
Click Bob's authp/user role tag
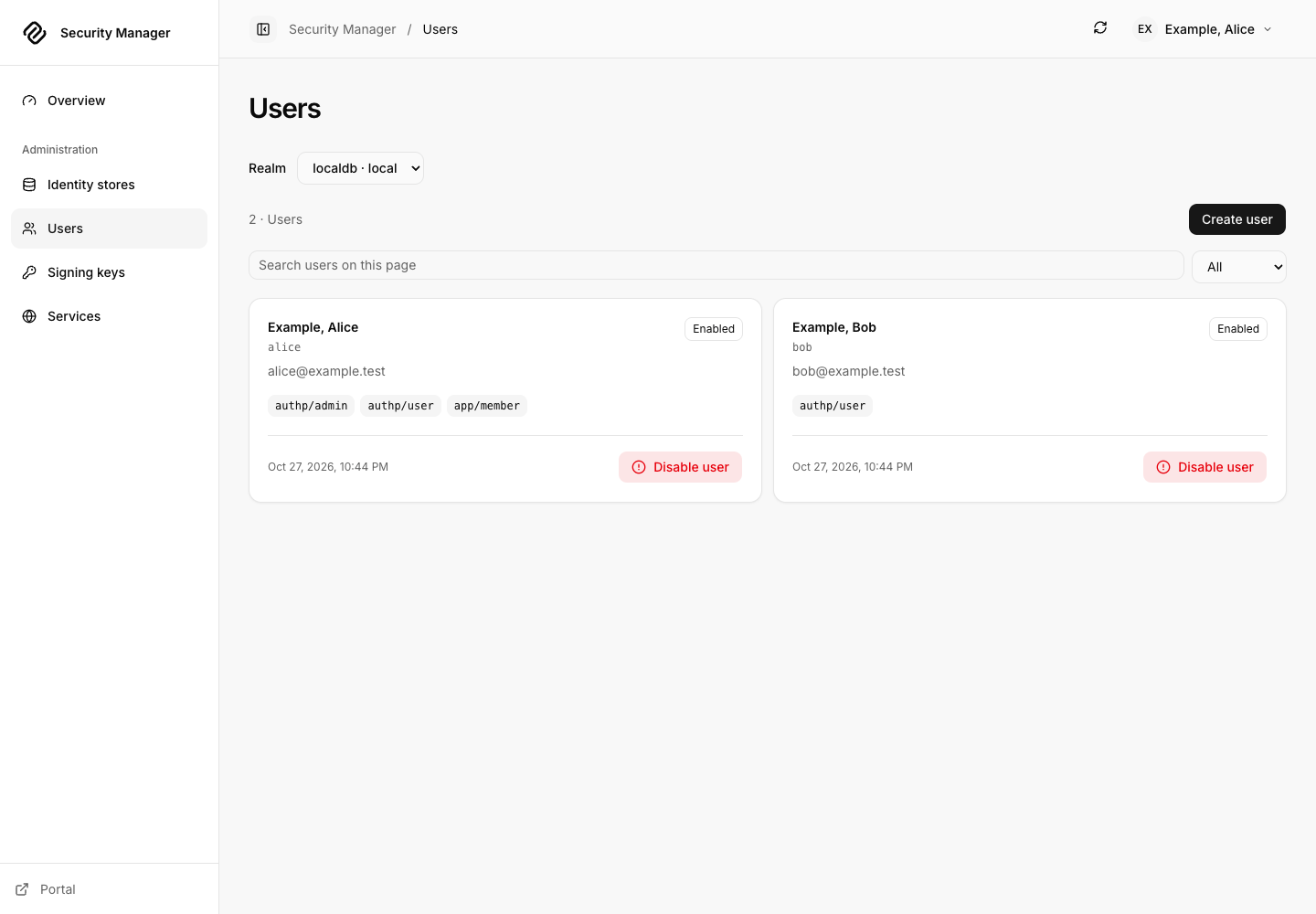click(833, 406)
